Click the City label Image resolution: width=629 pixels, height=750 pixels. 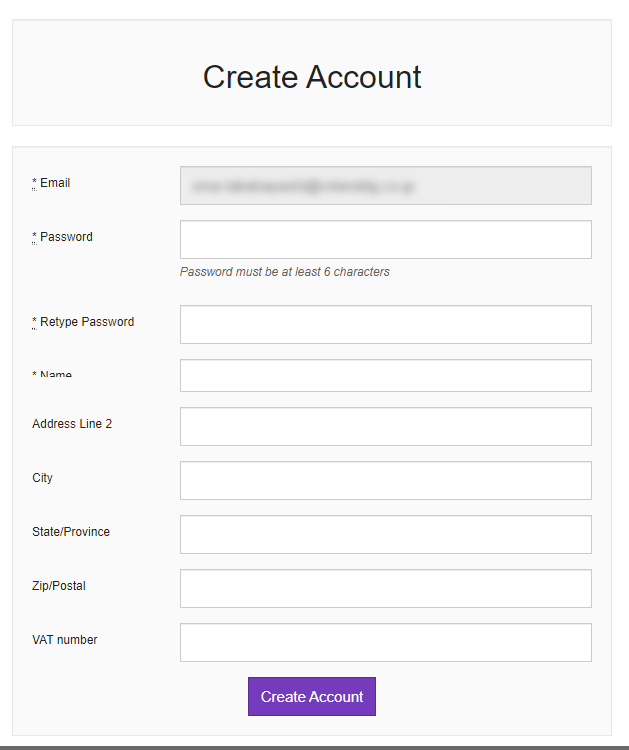point(43,478)
